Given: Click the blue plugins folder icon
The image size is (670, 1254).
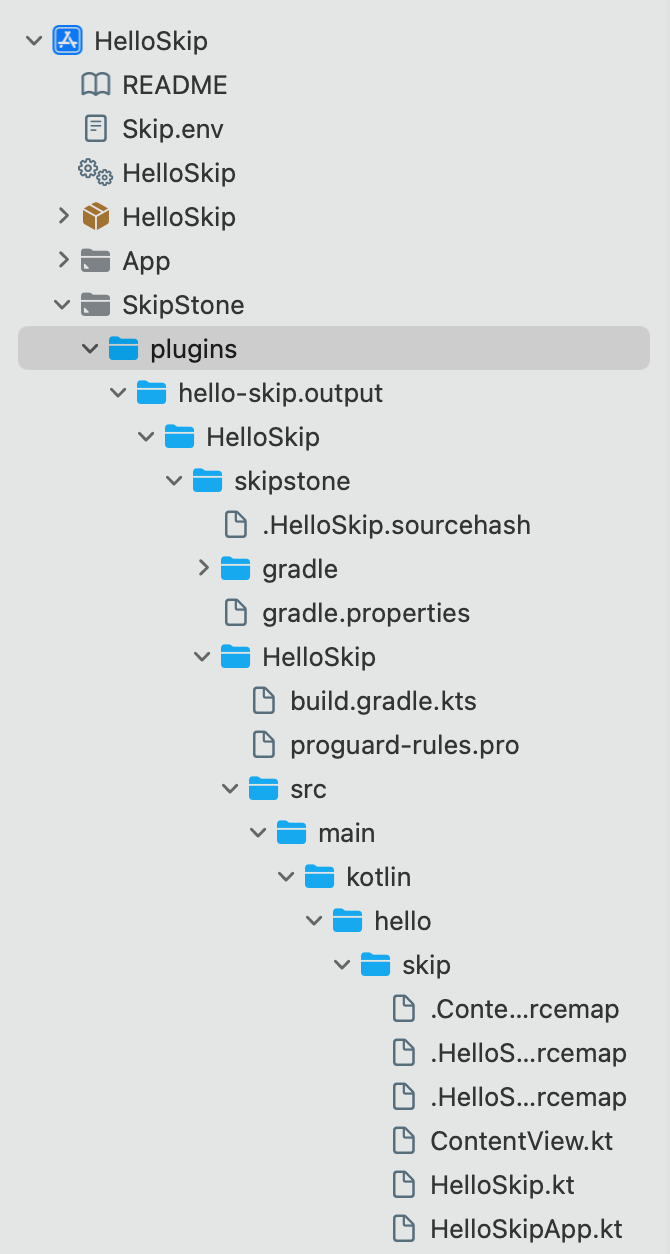Looking at the screenshot, I should [124, 349].
